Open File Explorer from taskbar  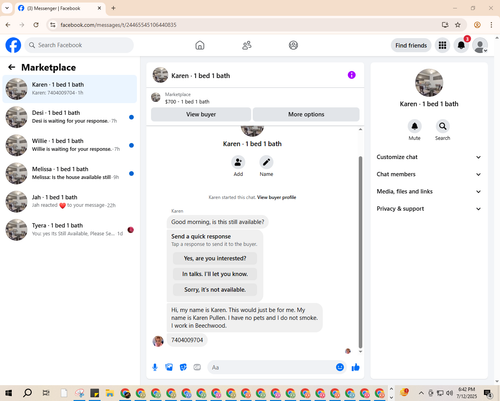coord(110,393)
